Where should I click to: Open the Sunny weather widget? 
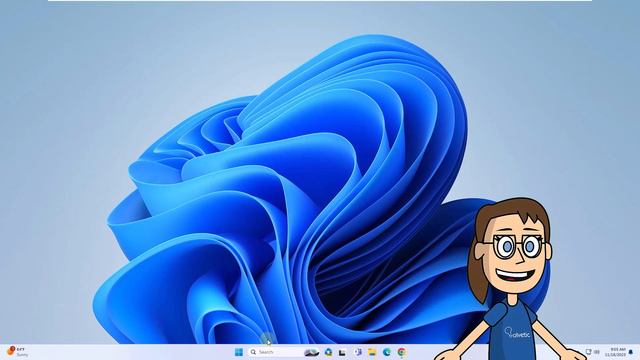tap(17, 352)
